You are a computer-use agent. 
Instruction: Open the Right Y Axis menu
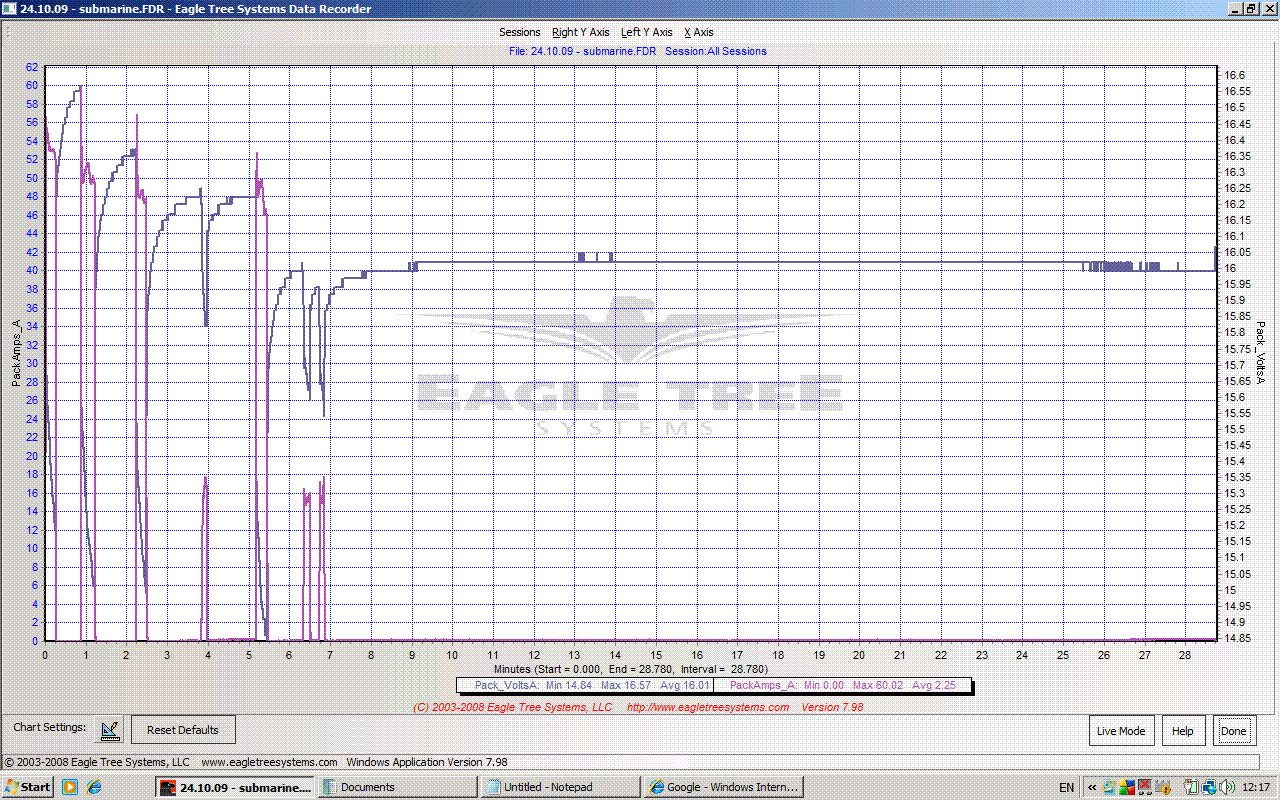point(580,32)
